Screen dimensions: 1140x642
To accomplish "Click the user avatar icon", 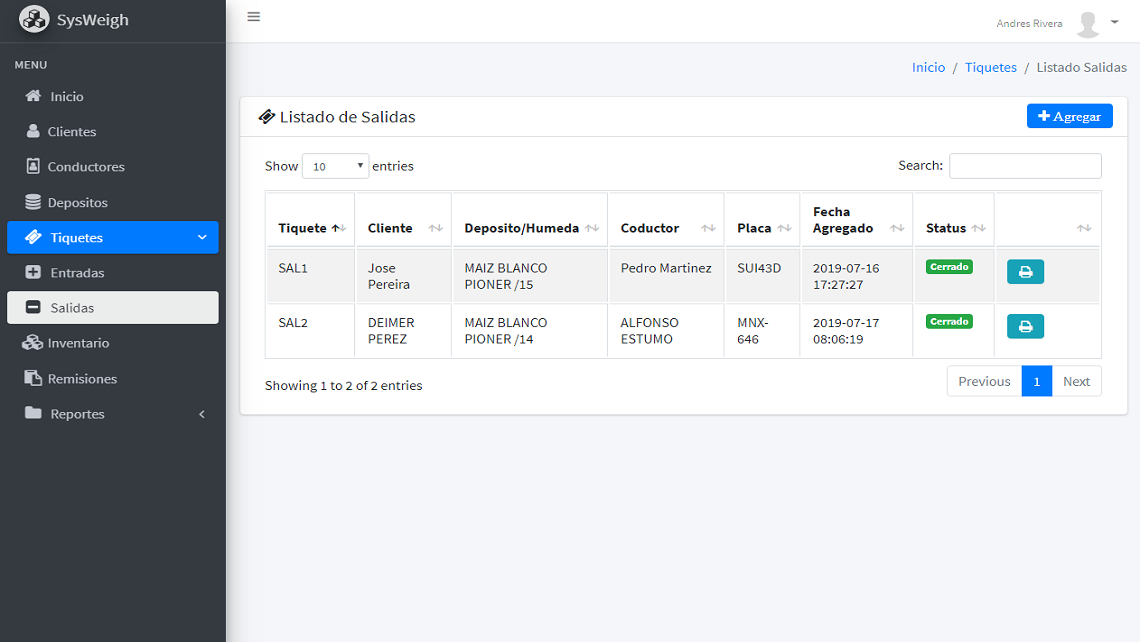I will point(1087,23).
